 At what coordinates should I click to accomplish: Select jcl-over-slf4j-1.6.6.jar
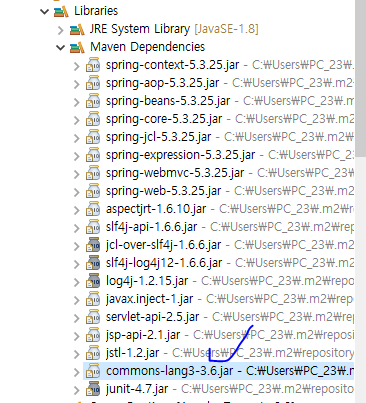coord(164,245)
